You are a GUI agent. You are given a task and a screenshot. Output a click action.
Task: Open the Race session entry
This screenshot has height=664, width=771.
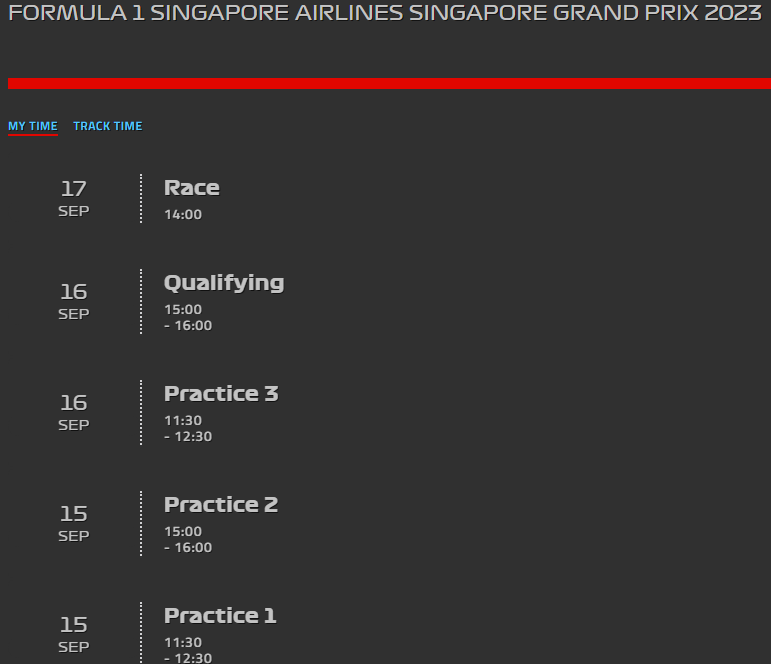click(x=192, y=188)
